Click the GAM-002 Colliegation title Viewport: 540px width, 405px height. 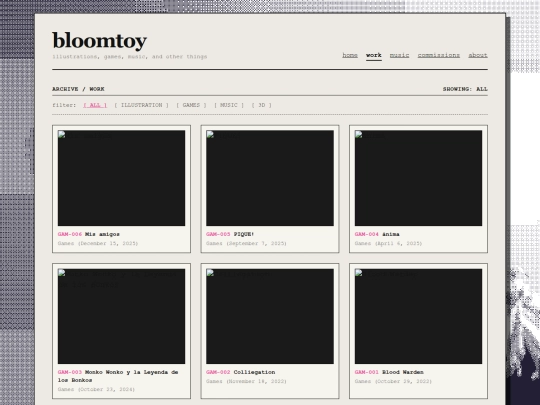point(241,372)
